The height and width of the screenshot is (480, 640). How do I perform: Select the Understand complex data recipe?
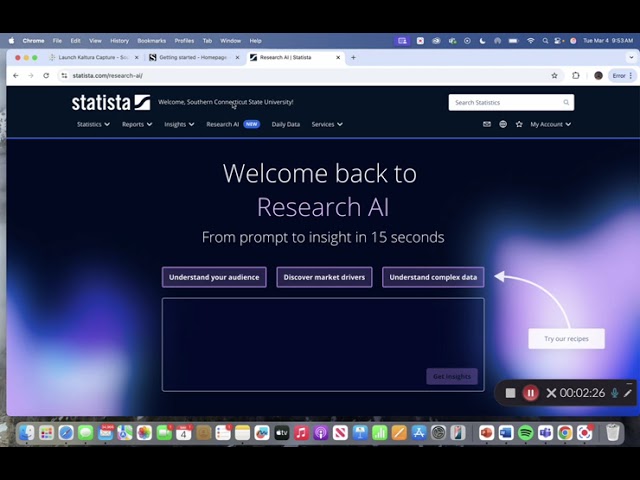coord(433,277)
